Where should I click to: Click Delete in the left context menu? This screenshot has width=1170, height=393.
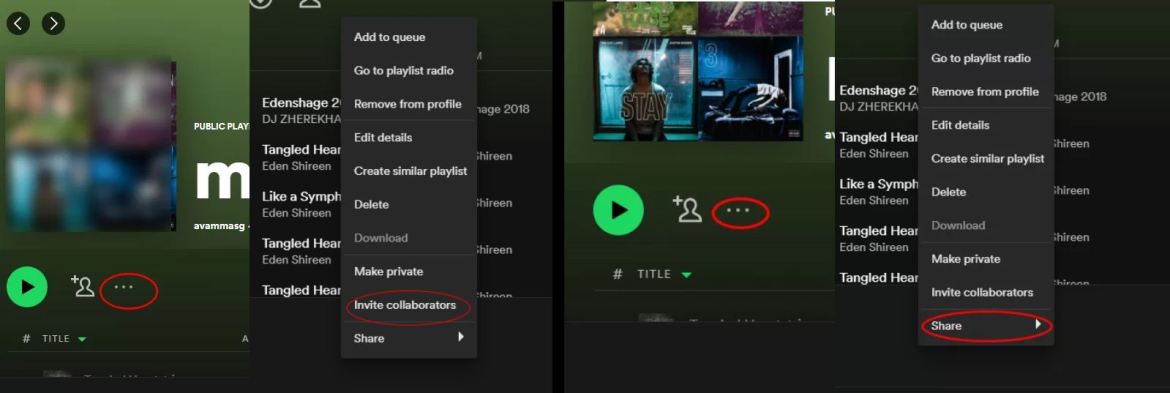point(408,204)
